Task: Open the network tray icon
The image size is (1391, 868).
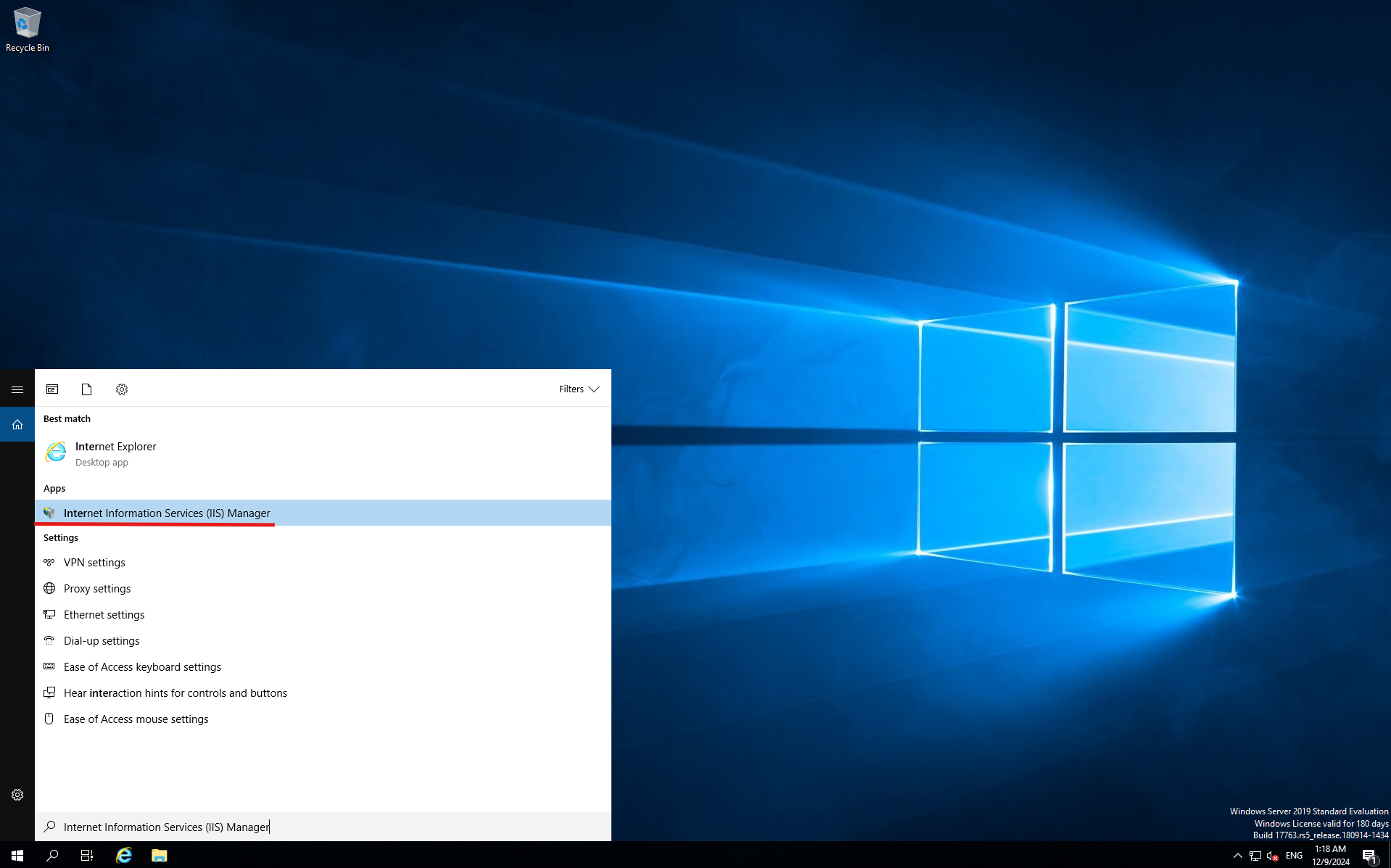Action: point(1255,856)
